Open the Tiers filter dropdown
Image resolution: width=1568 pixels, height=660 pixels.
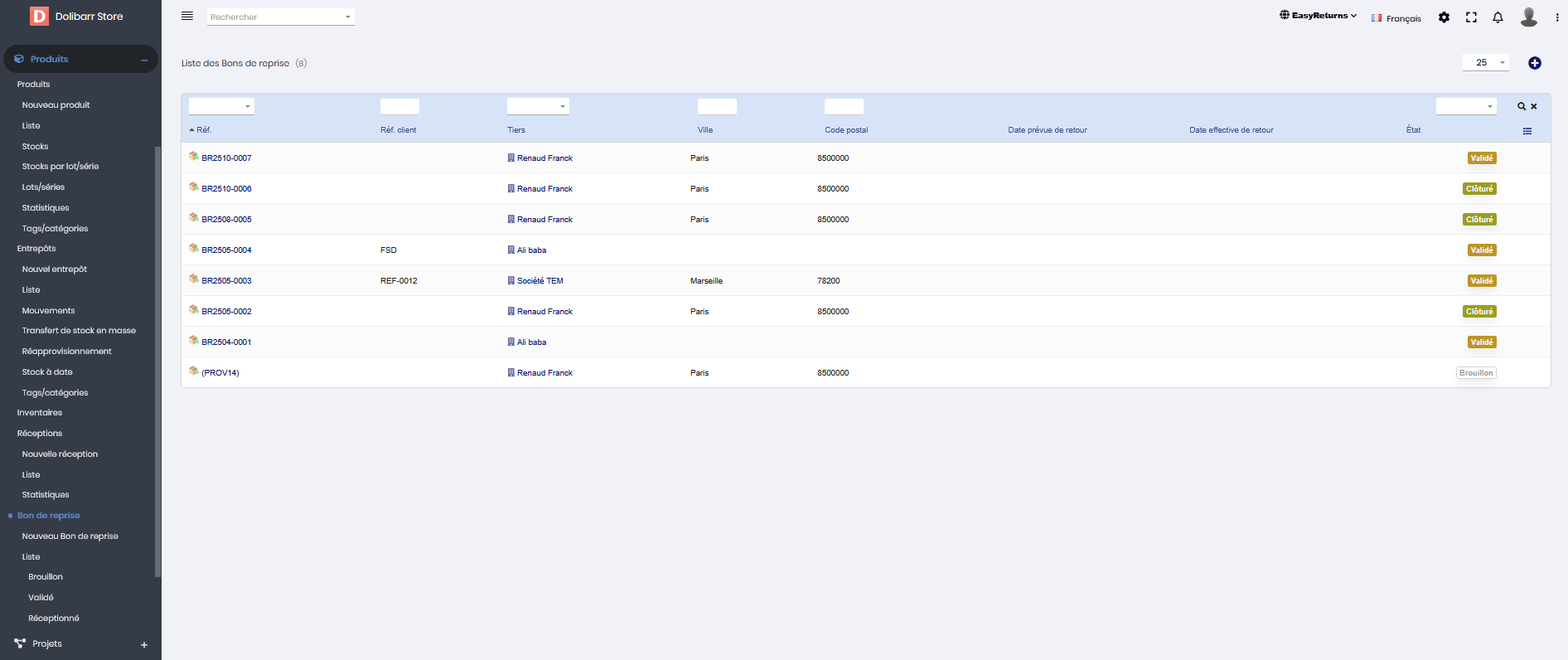538,106
